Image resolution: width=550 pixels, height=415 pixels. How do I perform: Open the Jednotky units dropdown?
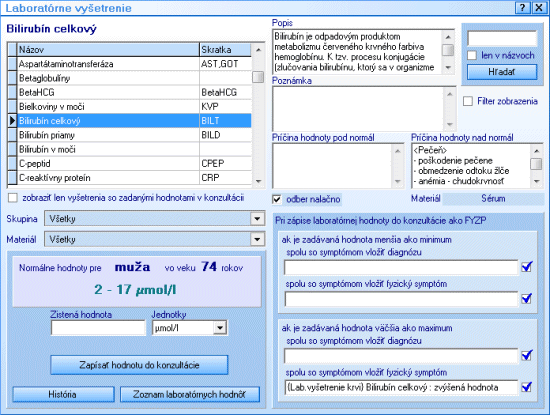pos(220,328)
